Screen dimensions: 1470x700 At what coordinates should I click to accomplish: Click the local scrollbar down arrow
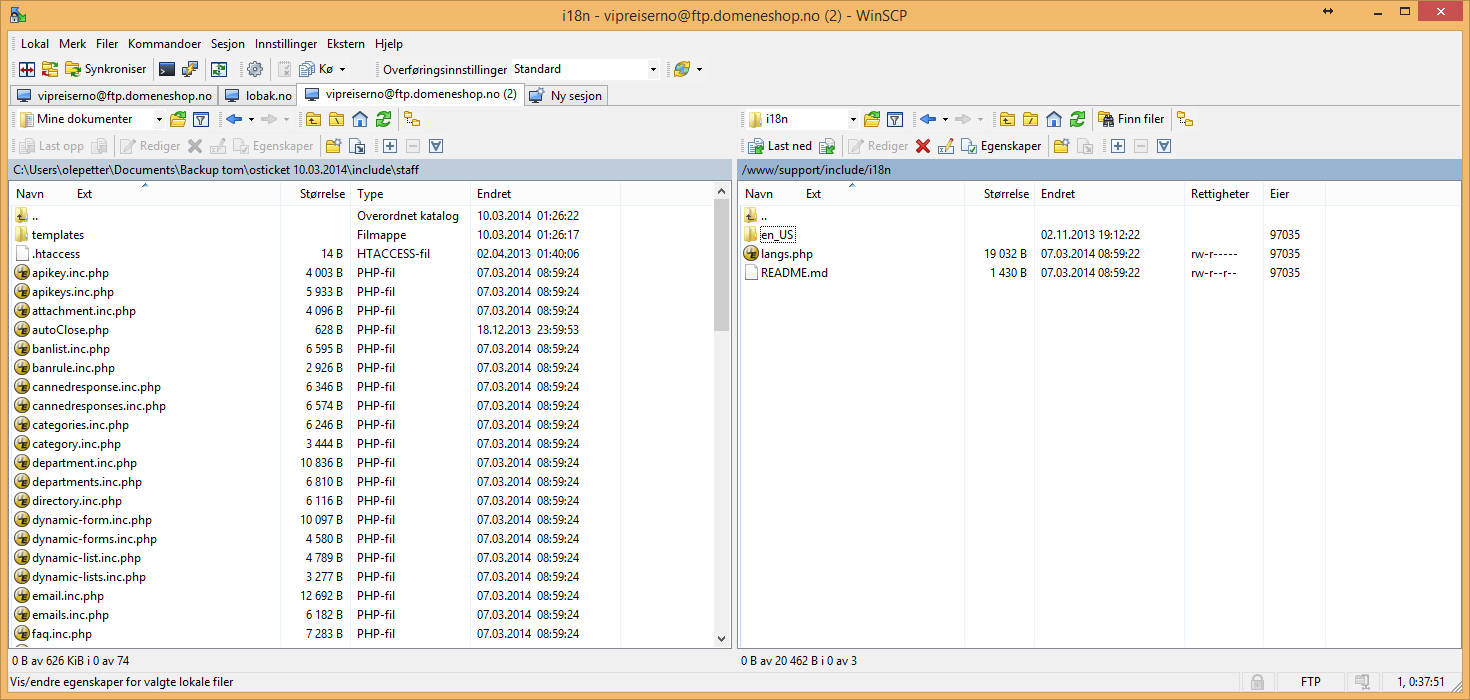pyautogui.click(x=722, y=638)
